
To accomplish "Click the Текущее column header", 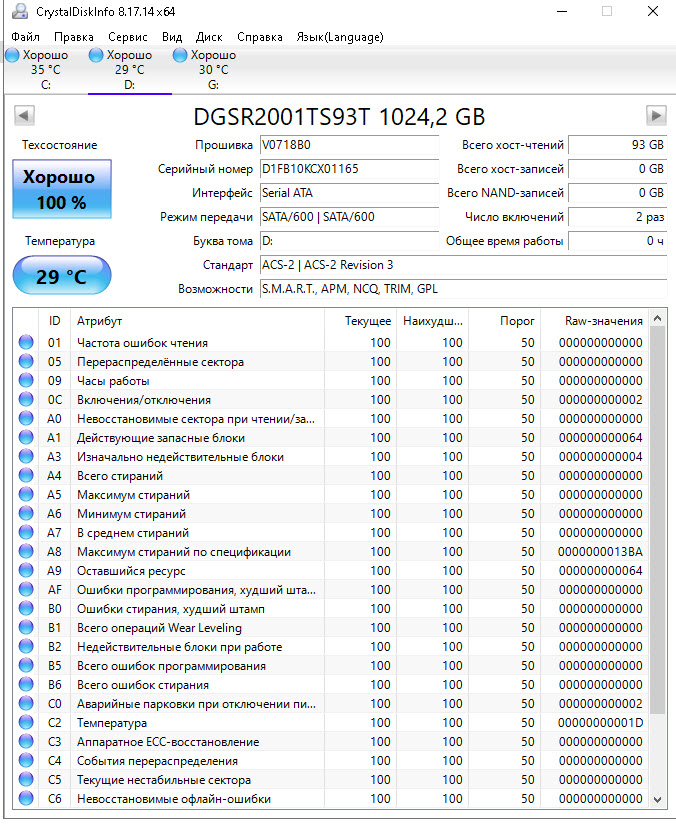I will tap(361, 321).
